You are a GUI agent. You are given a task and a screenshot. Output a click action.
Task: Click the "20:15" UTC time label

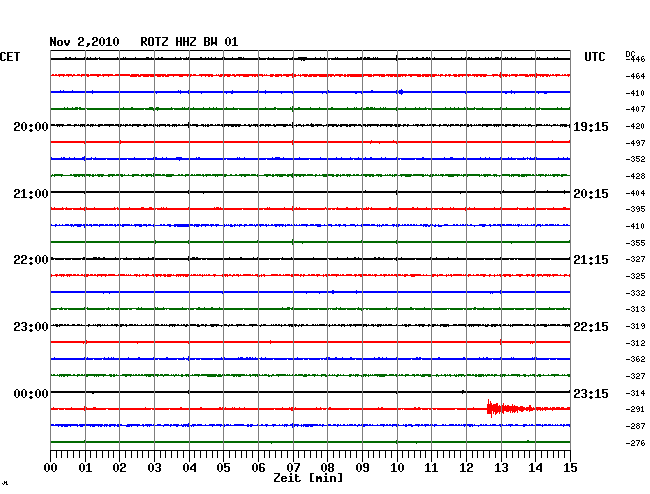pyautogui.click(x=591, y=194)
